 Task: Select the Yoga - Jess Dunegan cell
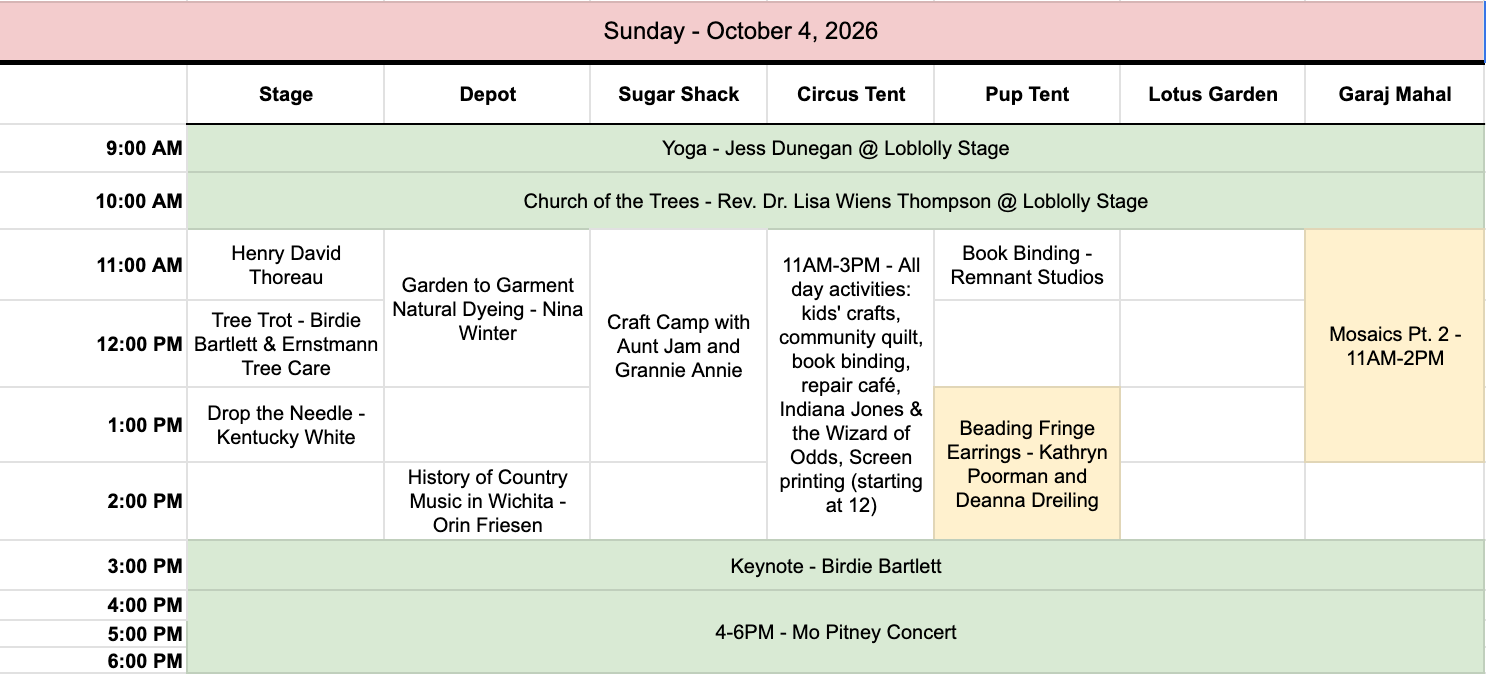835,149
